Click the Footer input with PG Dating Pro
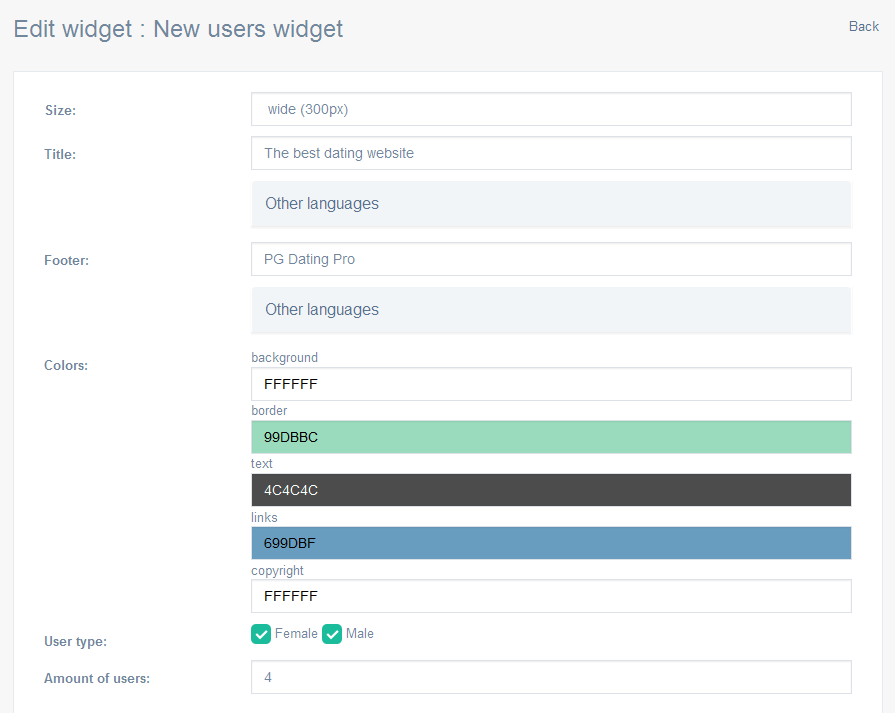Image resolution: width=895 pixels, height=713 pixels. coord(551,259)
